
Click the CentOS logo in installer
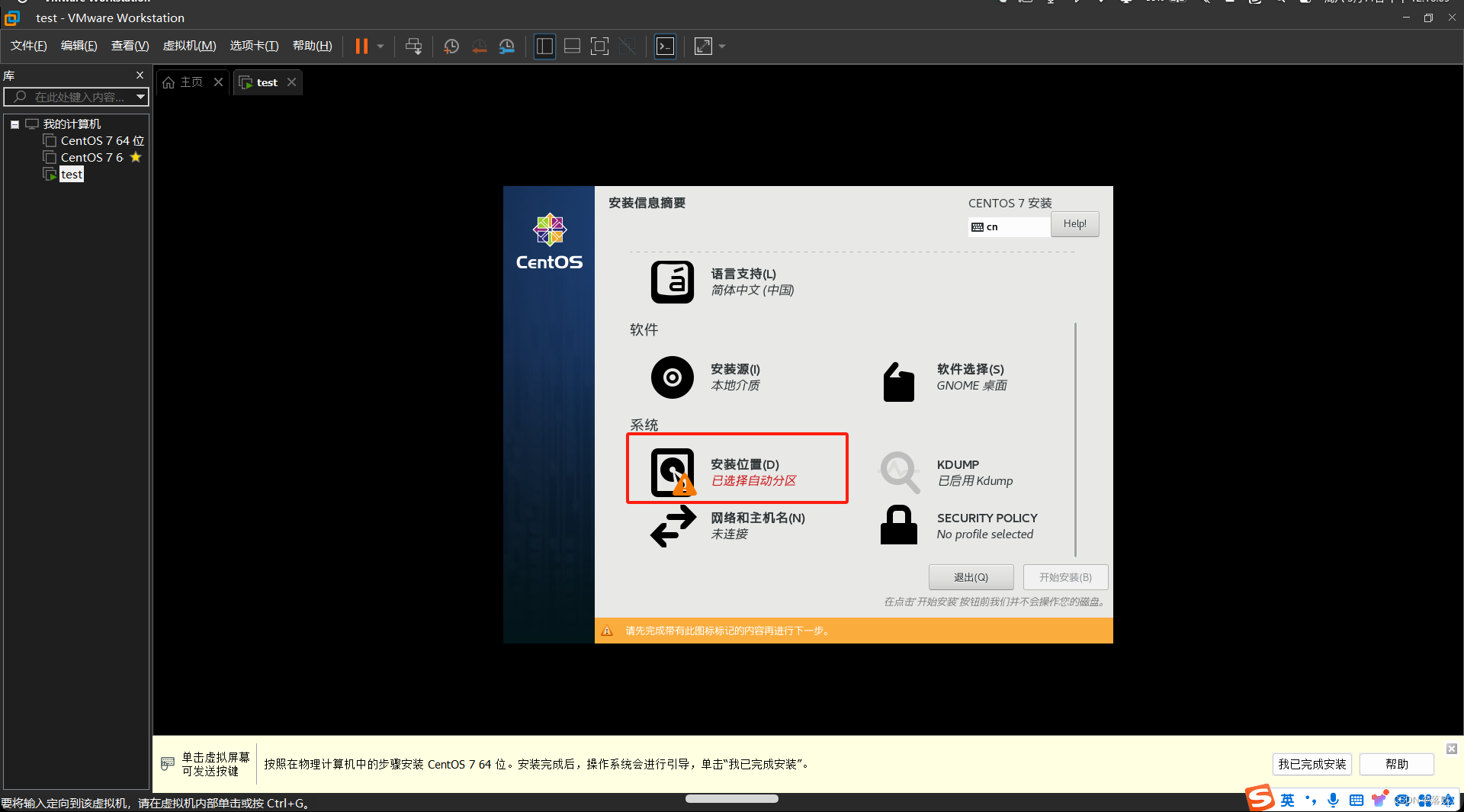(549, 242)
